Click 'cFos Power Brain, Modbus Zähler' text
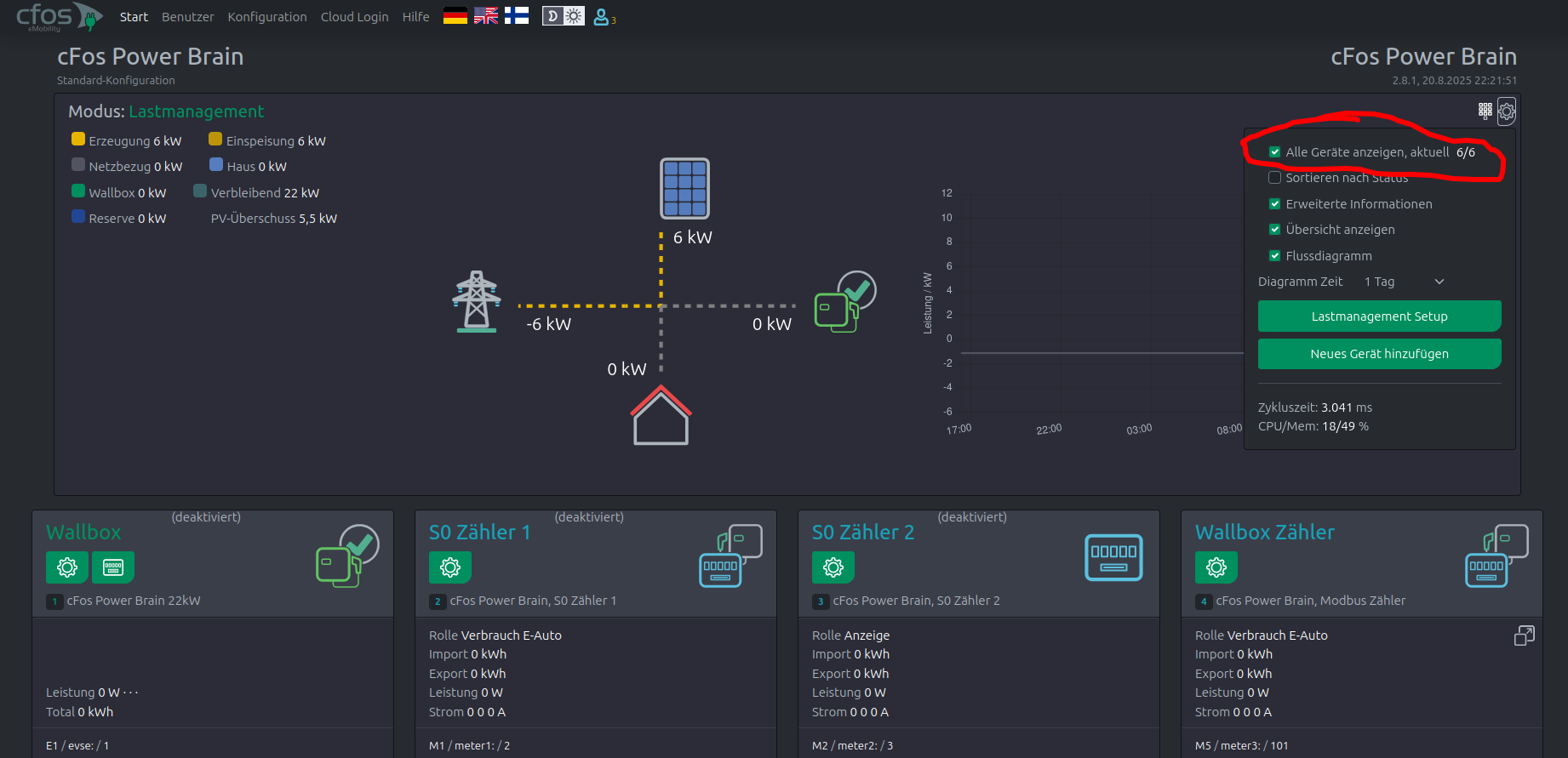The height and width of the screenshot is (758, 1568). 1311,601
